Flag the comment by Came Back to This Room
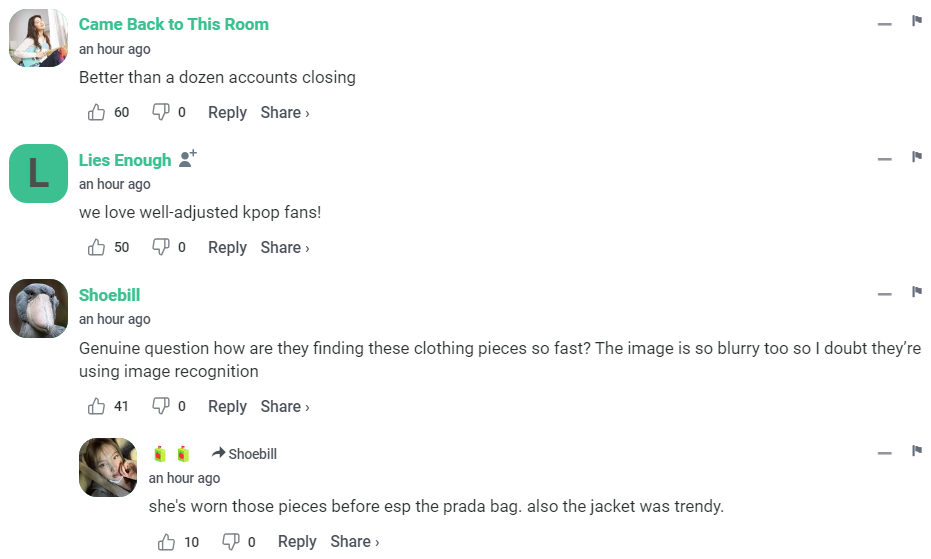 pos(916,22)
